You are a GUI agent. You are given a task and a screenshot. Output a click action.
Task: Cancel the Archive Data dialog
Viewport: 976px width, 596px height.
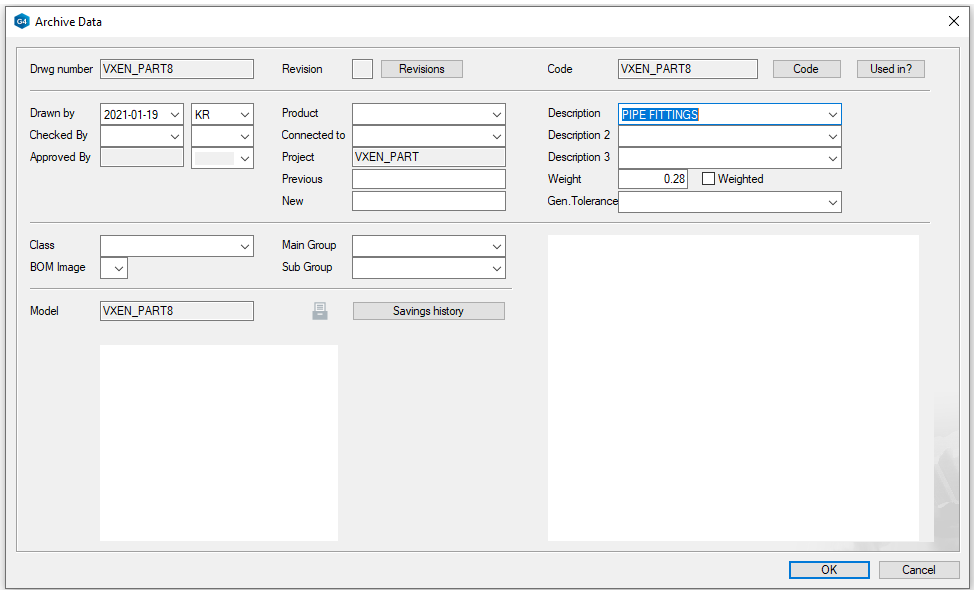[918, 570]
